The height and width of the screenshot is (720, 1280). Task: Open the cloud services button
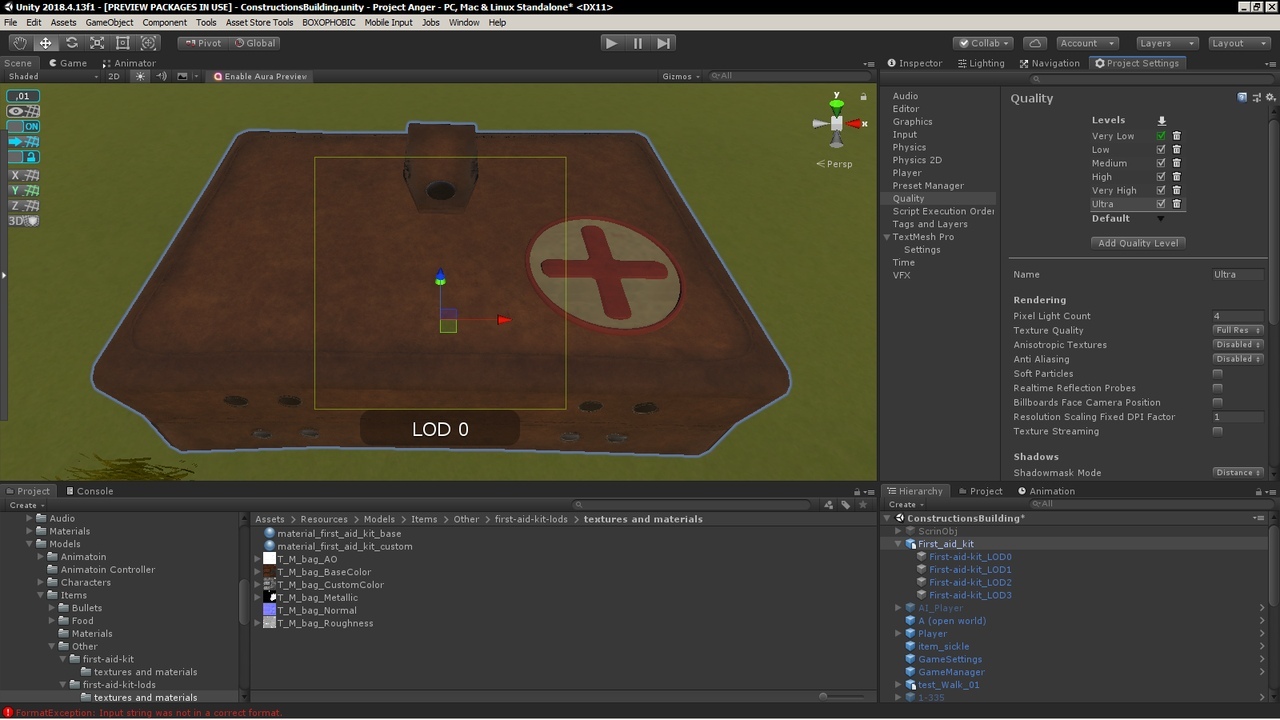point(1035,43)
